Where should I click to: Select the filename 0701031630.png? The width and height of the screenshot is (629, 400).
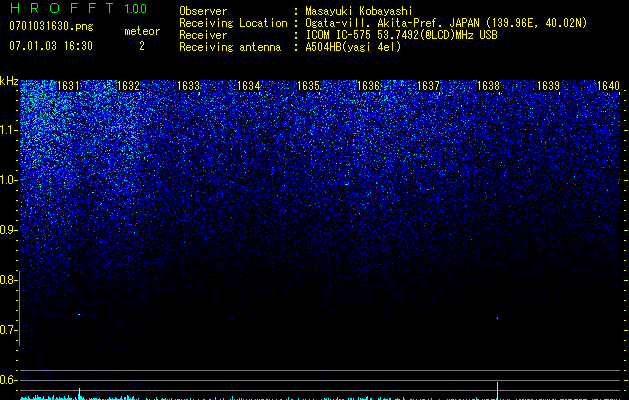(51, 26)
